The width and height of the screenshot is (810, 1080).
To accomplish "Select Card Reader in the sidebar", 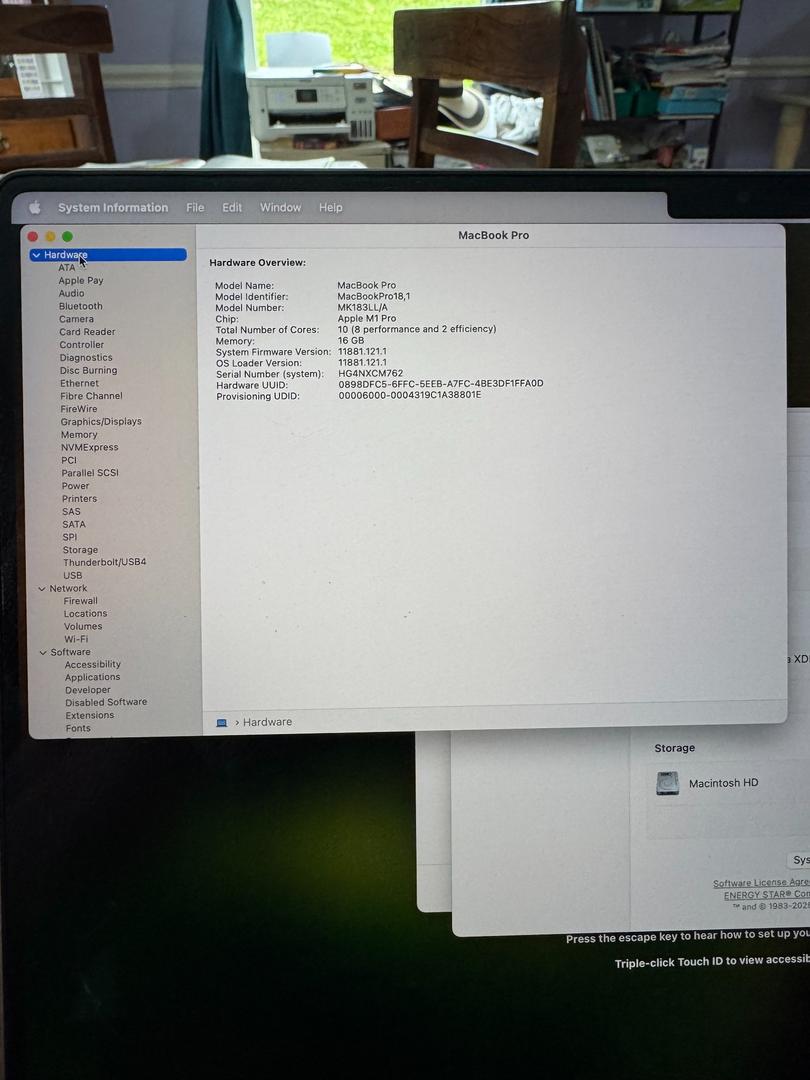I will [x=87, y=331].
